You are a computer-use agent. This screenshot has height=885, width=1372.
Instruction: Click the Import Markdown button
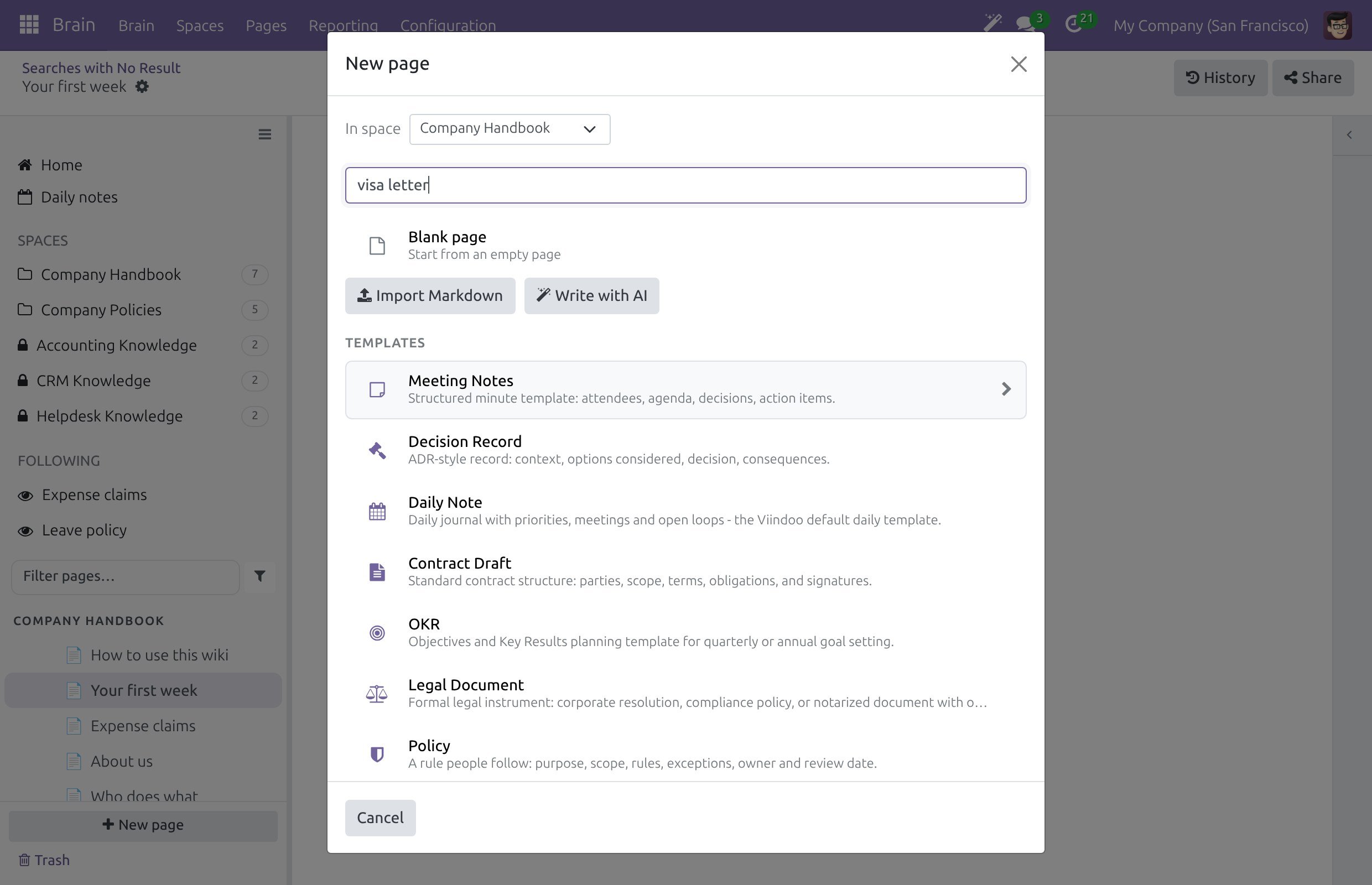coord(430,296)
